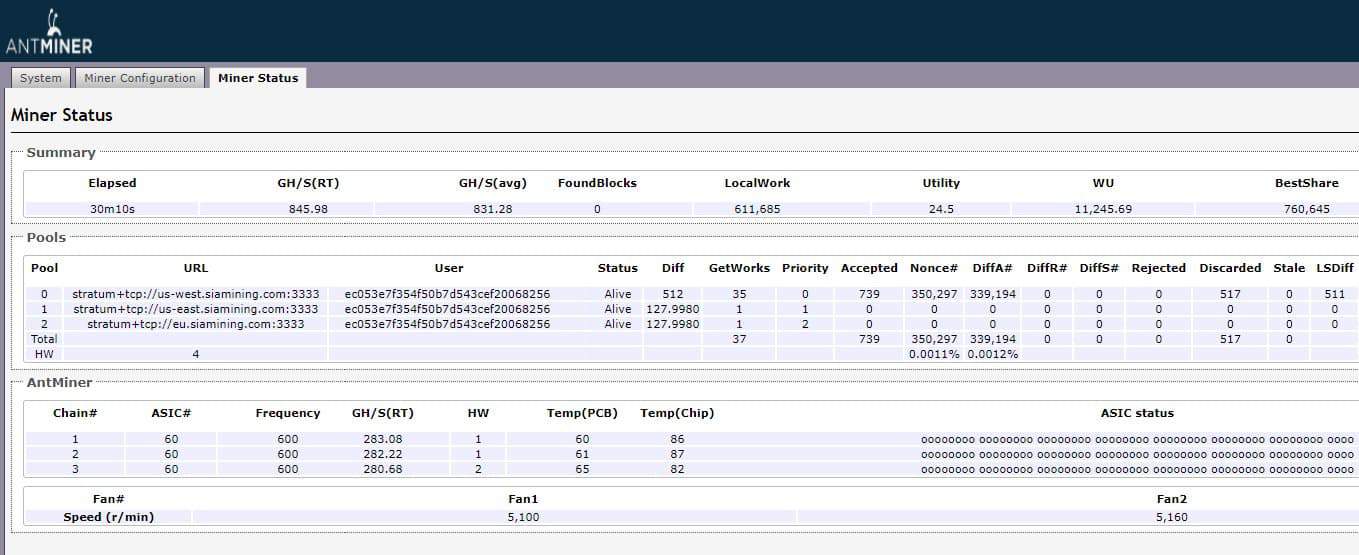Click the us-east.siamining.com pool URL

[x=196, y=309]
